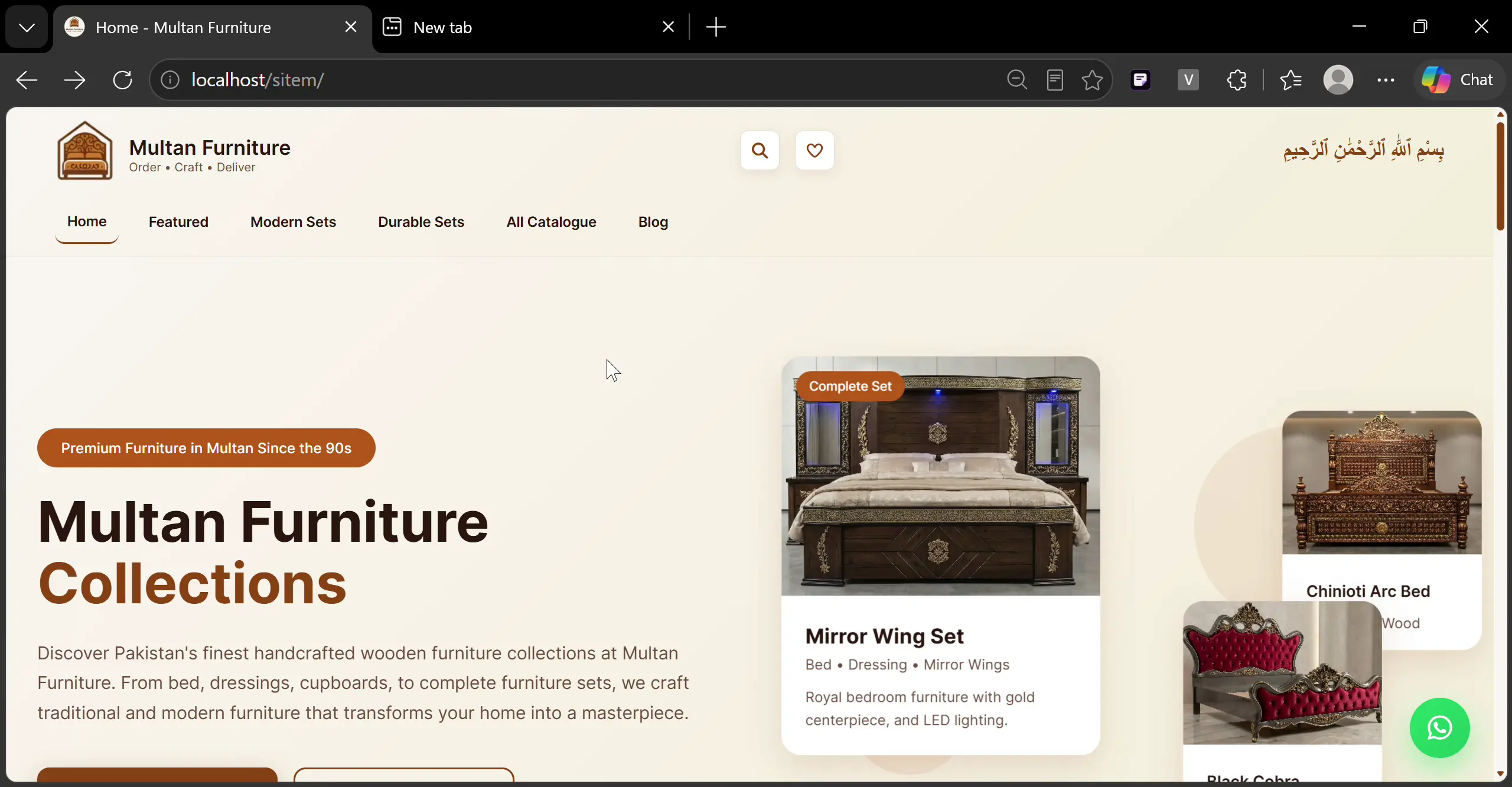The height and width of the screenshot is (787, 1512).
Task: Open a new tab with plus button
Action: point(716,27)
